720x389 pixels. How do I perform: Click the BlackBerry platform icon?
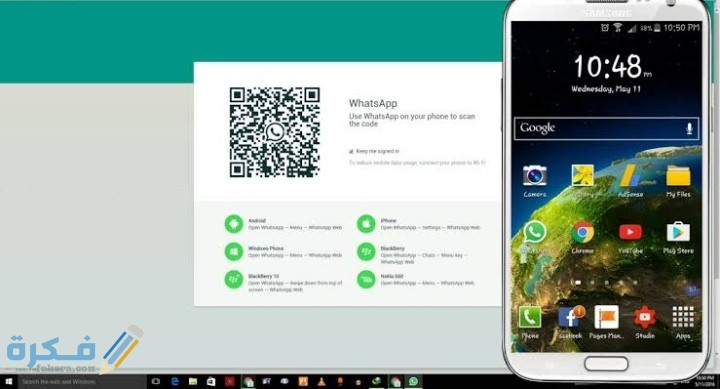[x=366, y=252]
